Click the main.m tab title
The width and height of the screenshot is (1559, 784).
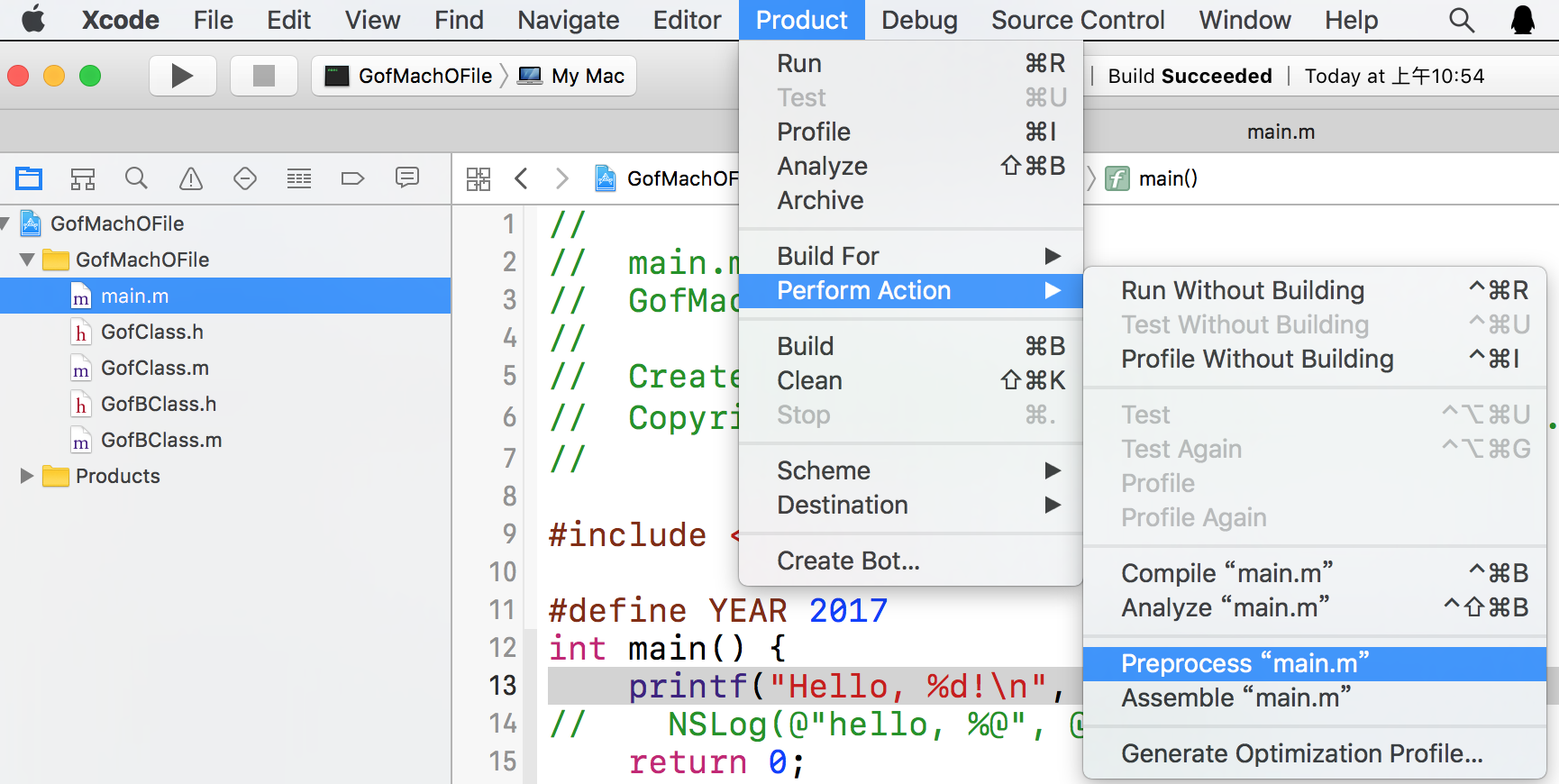(x=1281, y=132)
